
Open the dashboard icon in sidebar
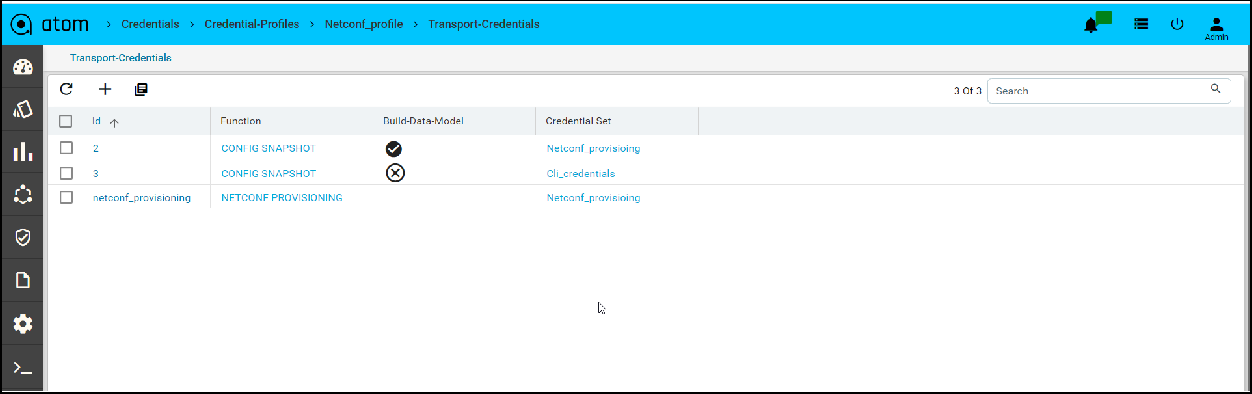[x=22, y=68]
